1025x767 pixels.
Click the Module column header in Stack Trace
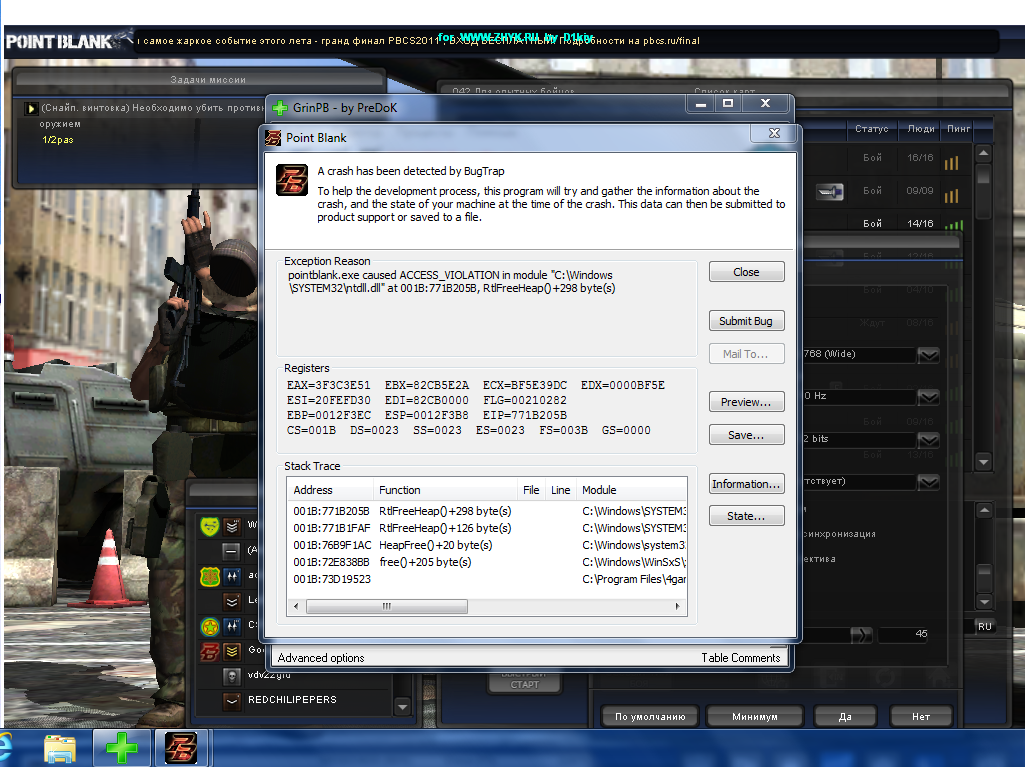[631, 490]
